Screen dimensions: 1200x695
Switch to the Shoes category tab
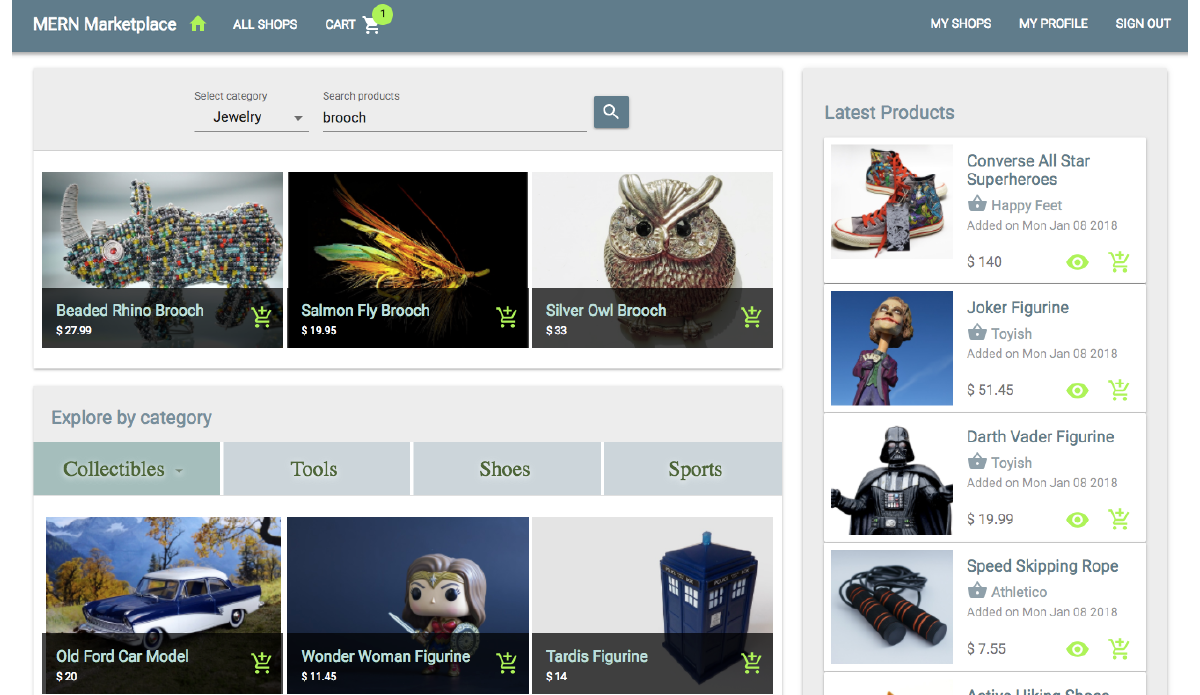tap(505, 468)
